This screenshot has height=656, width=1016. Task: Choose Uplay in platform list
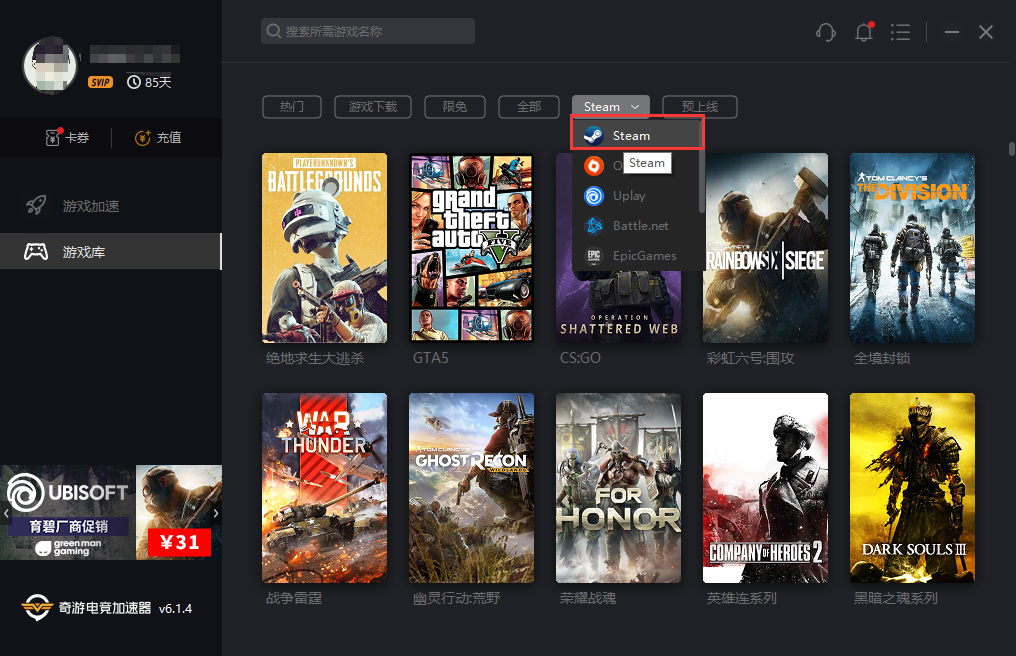(x=637, y=196)
